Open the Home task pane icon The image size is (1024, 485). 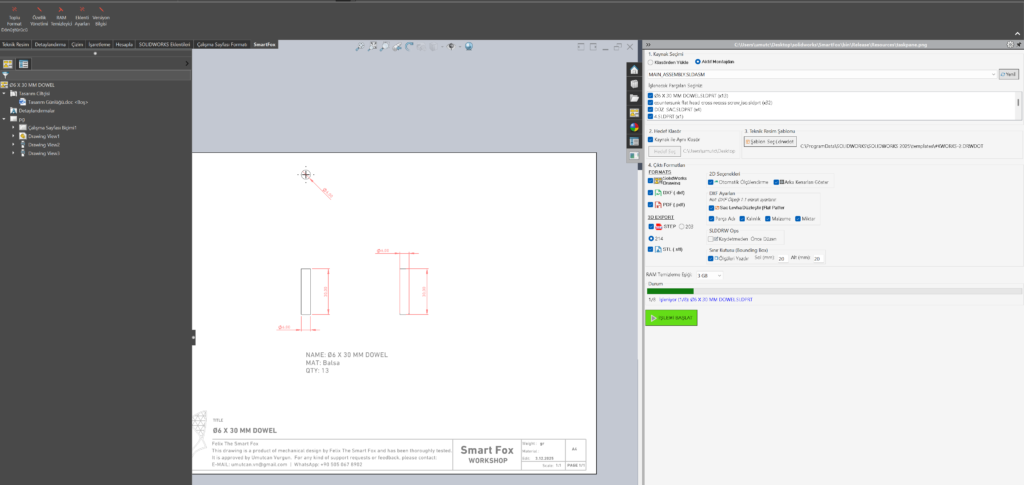633,69
